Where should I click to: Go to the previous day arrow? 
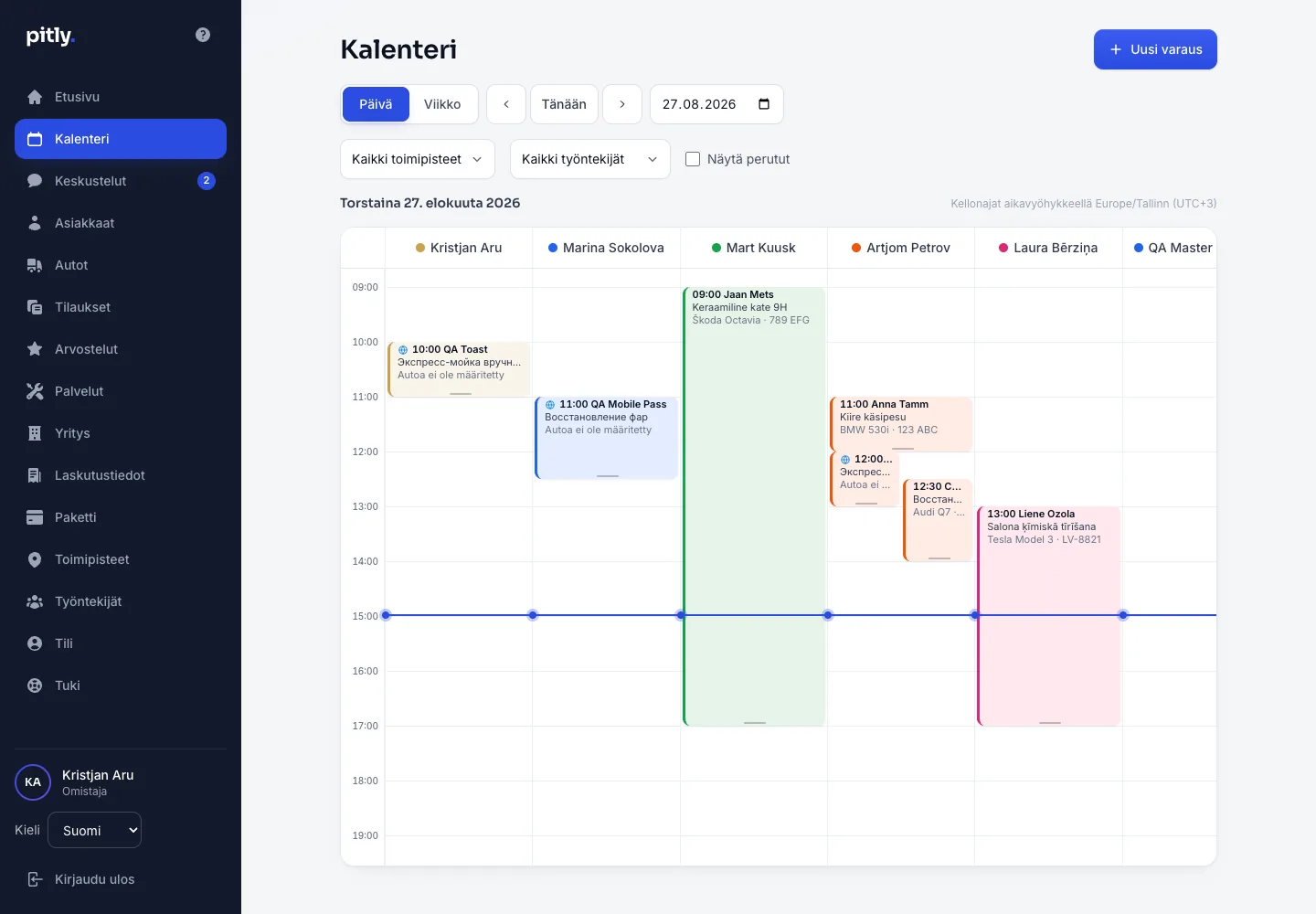[506, 104]
